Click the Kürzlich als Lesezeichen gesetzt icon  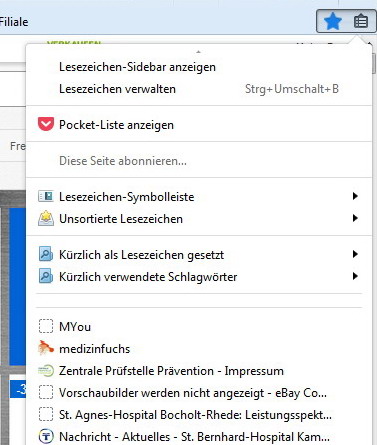(46, 254)
